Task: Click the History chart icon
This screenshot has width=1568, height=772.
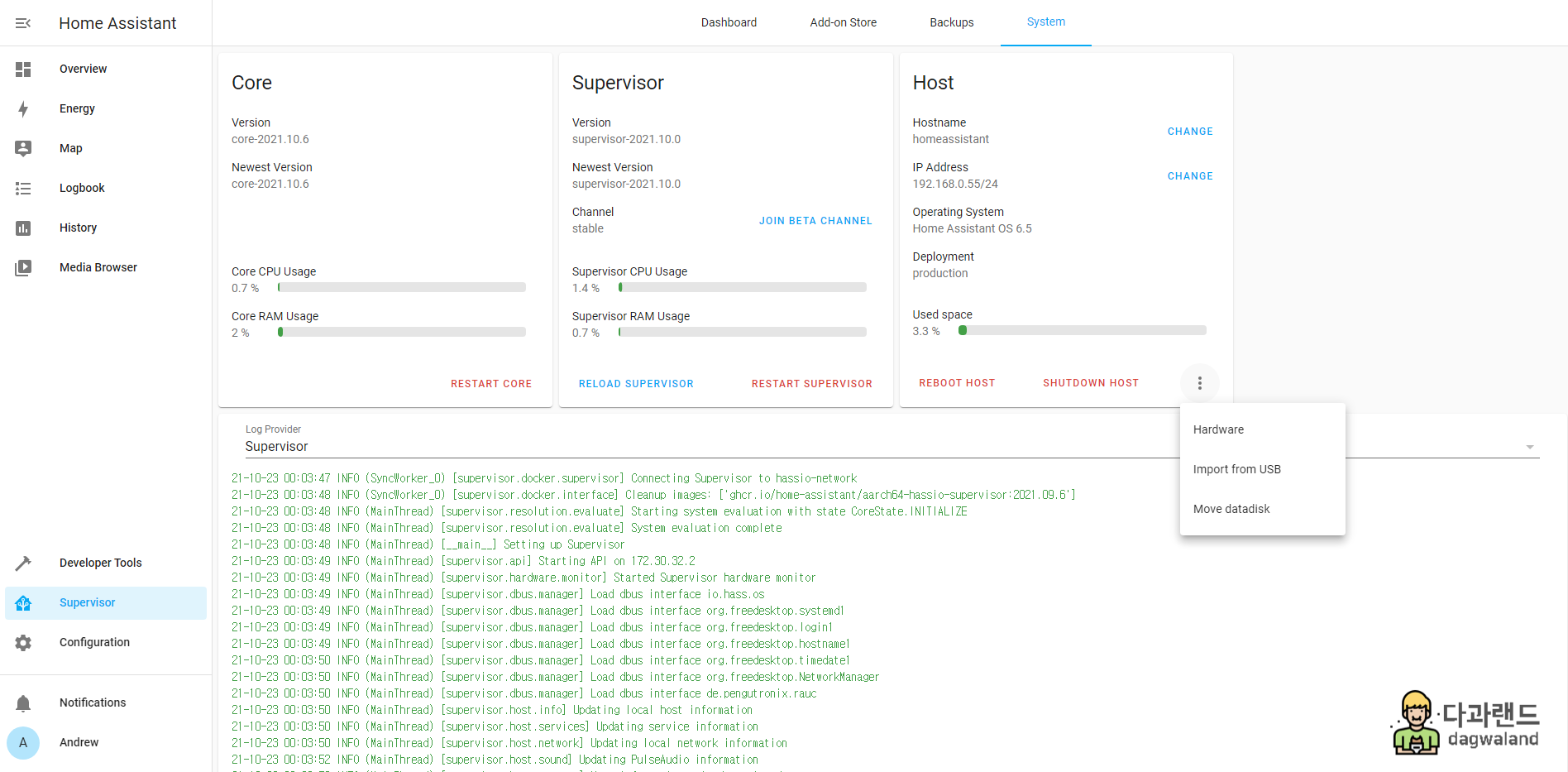Action: pos(23,228)
